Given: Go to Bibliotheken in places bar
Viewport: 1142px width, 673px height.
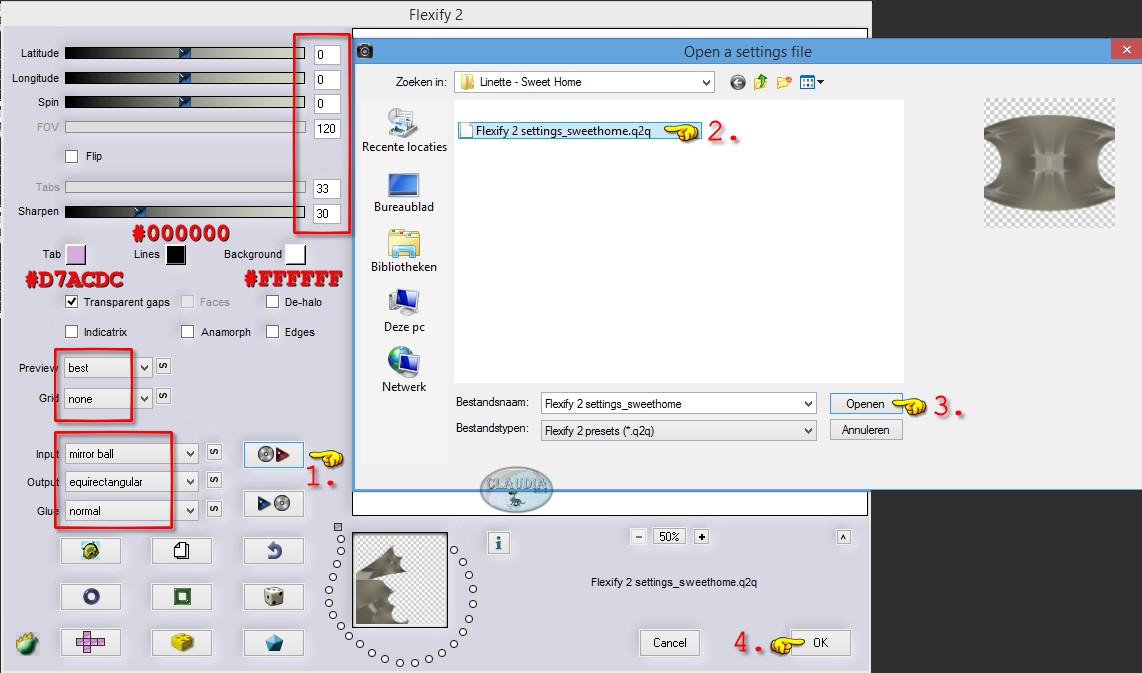Looking at the screenshot, I should (x=404, y=251).
